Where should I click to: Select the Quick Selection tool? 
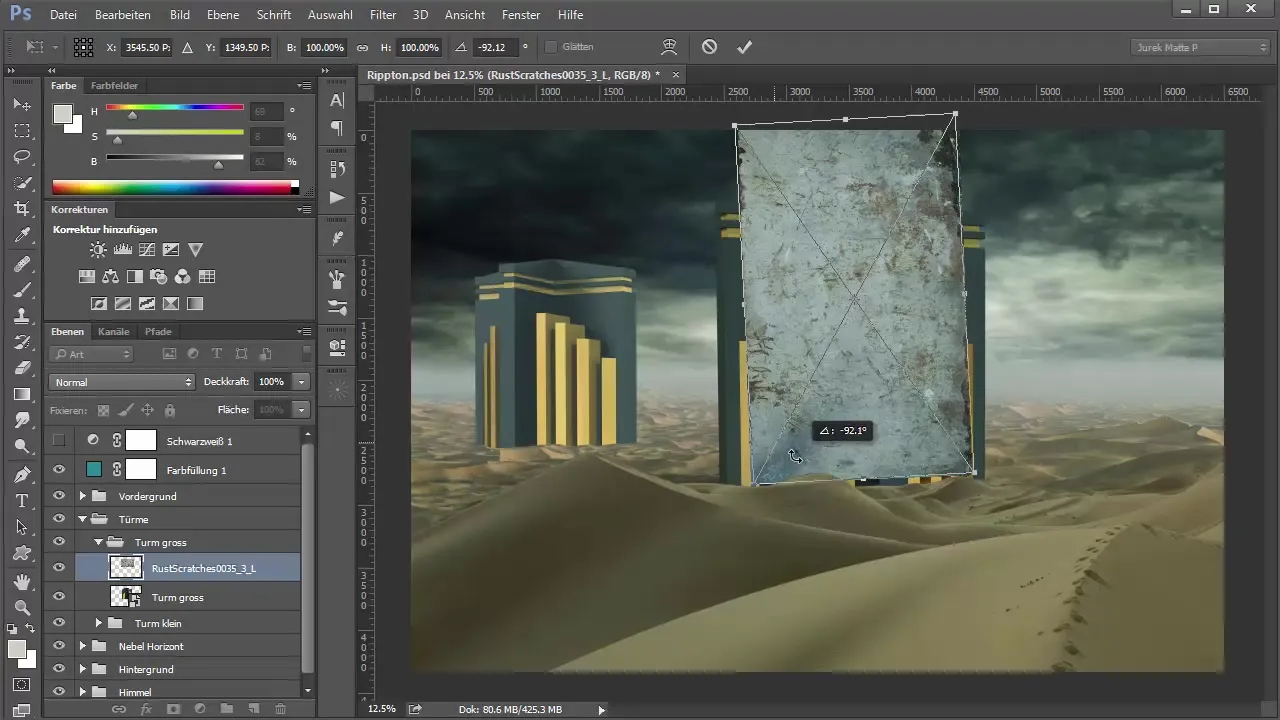pyautogui.click(x=22, y=183)
